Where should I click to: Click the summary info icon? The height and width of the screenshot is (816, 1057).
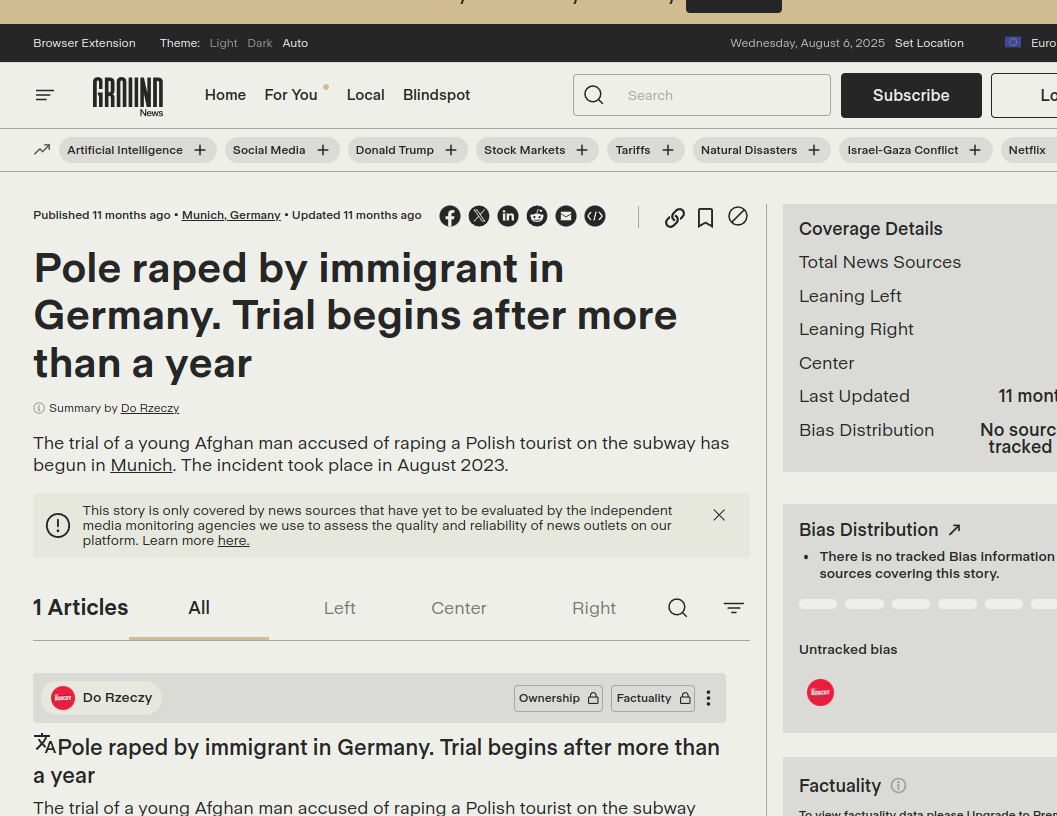[x=39, y=408]
